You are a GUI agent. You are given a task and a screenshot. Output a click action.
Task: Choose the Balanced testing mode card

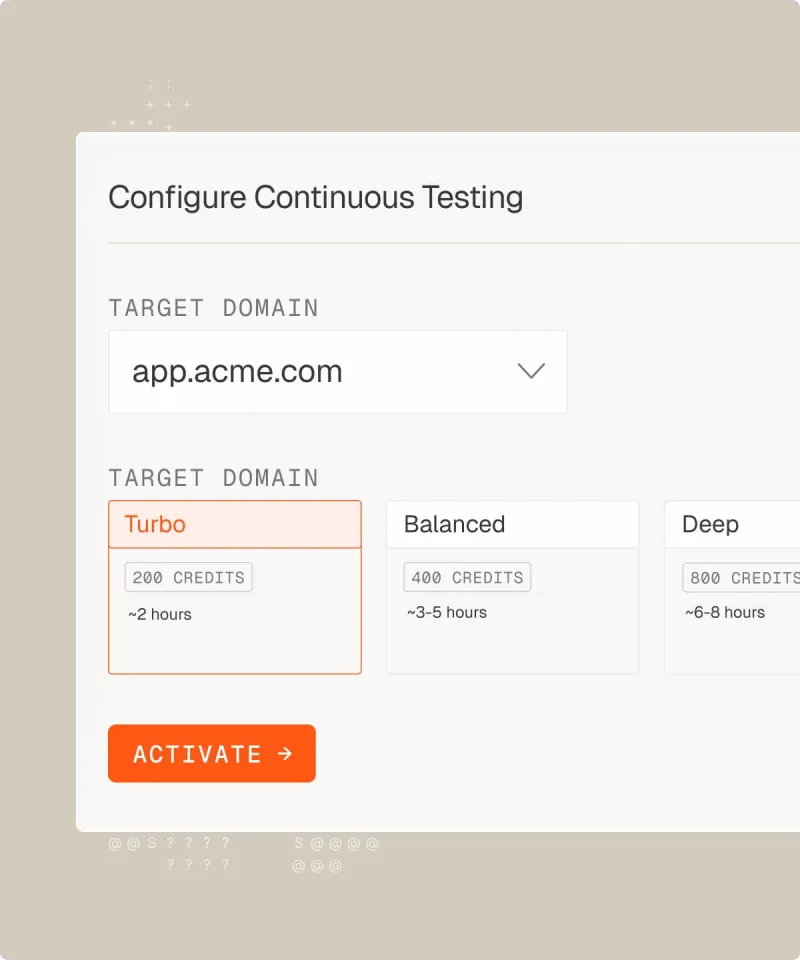tap(512, 587)
